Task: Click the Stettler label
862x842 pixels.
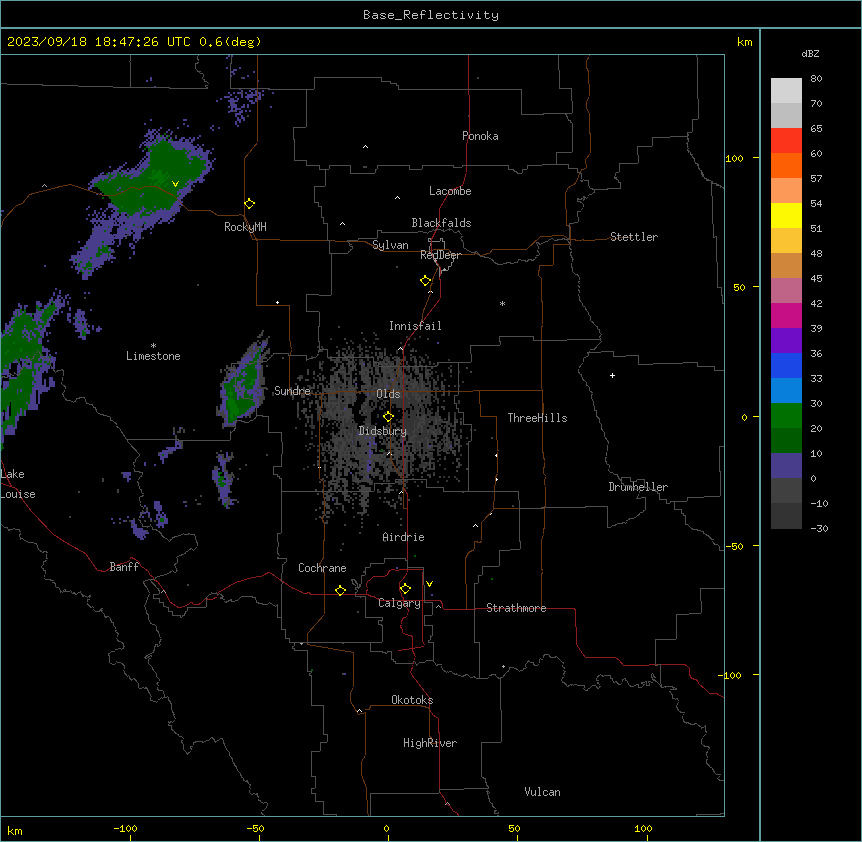Action: [x=634, y=237]
